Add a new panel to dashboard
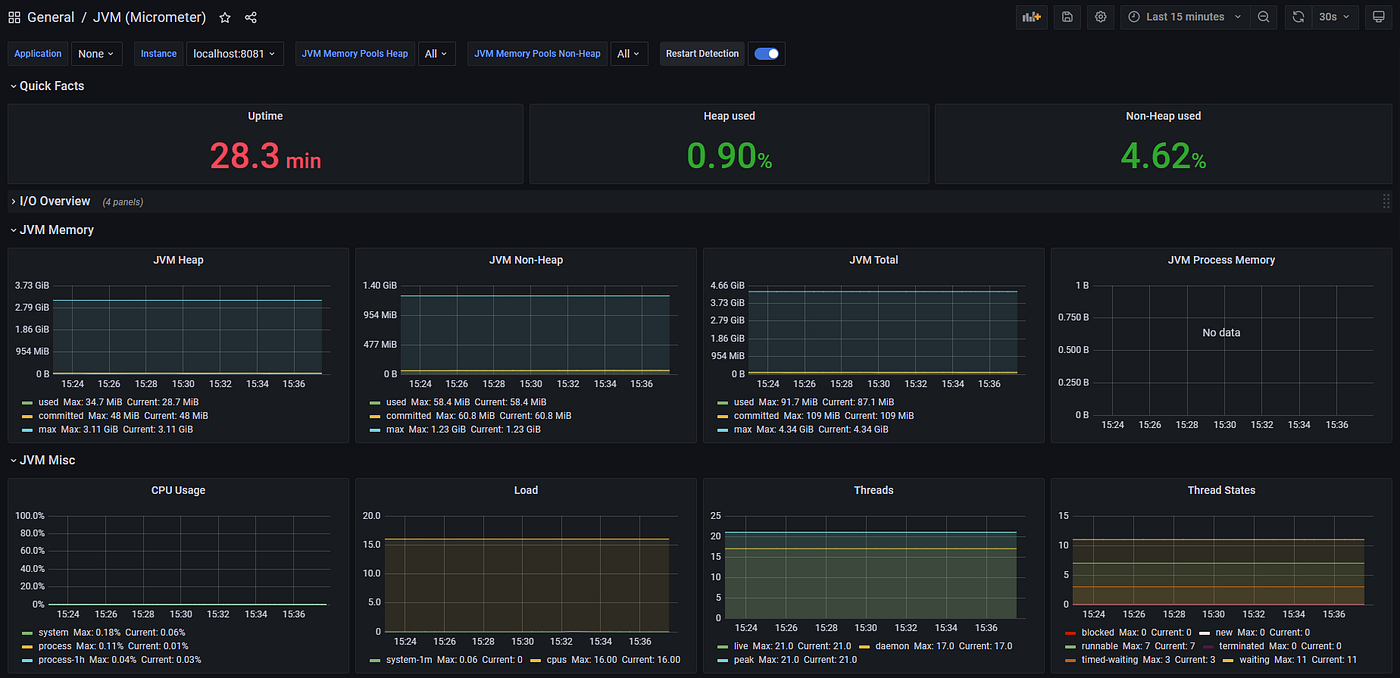The image size is (1400, 678). pos(1030,17)
